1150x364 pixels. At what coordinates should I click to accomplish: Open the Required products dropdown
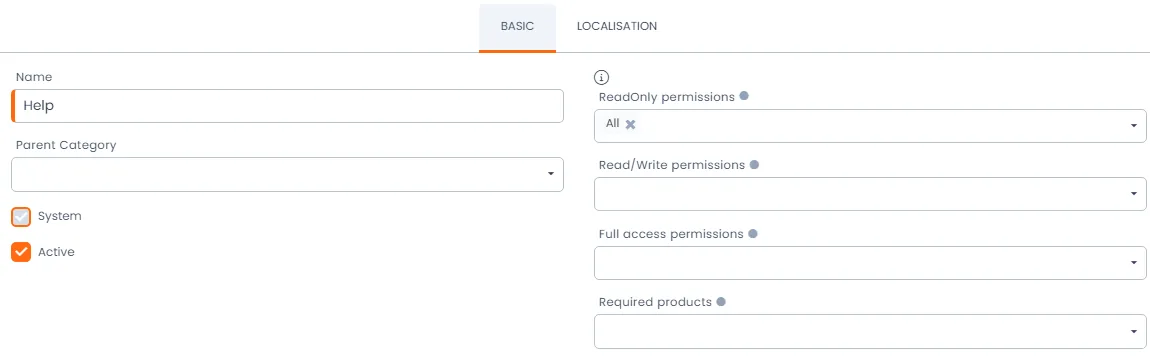(x=870, y=332)
